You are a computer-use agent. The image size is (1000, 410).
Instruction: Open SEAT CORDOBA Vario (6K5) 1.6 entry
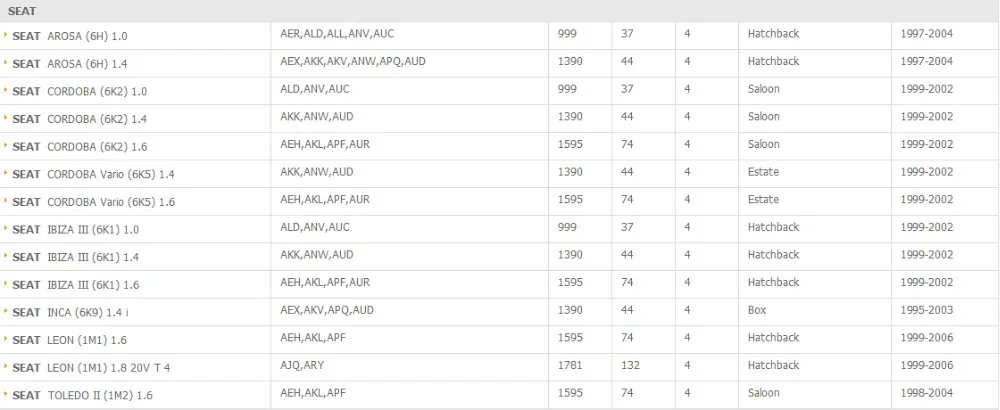click(94, 202)
